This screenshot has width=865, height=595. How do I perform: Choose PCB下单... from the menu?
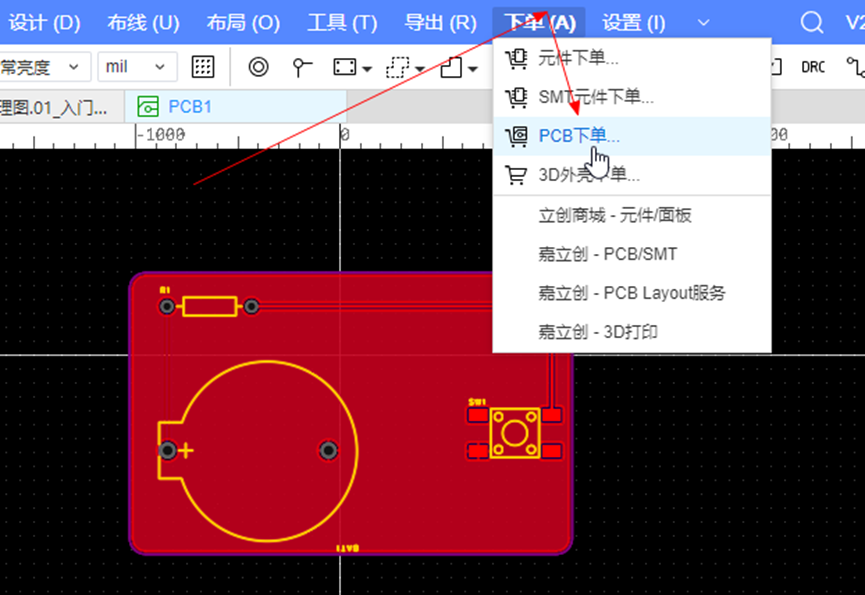632,136
